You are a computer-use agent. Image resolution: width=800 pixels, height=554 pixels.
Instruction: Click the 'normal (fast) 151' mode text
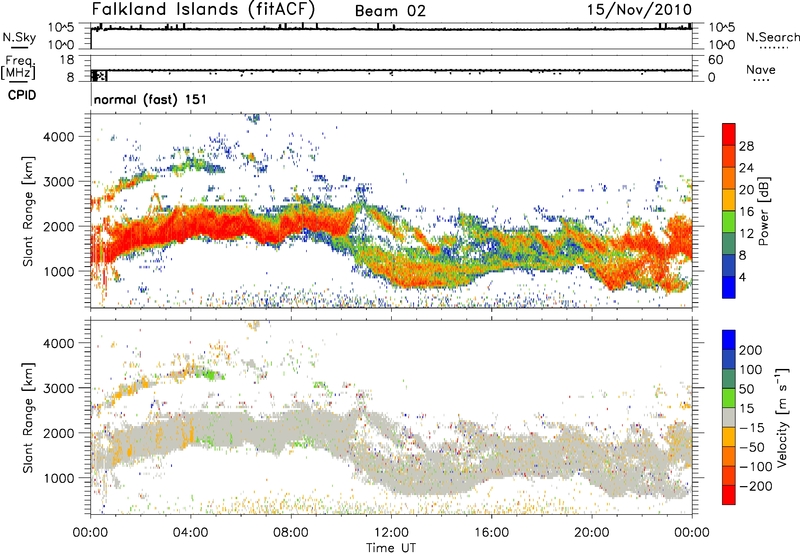151,99
